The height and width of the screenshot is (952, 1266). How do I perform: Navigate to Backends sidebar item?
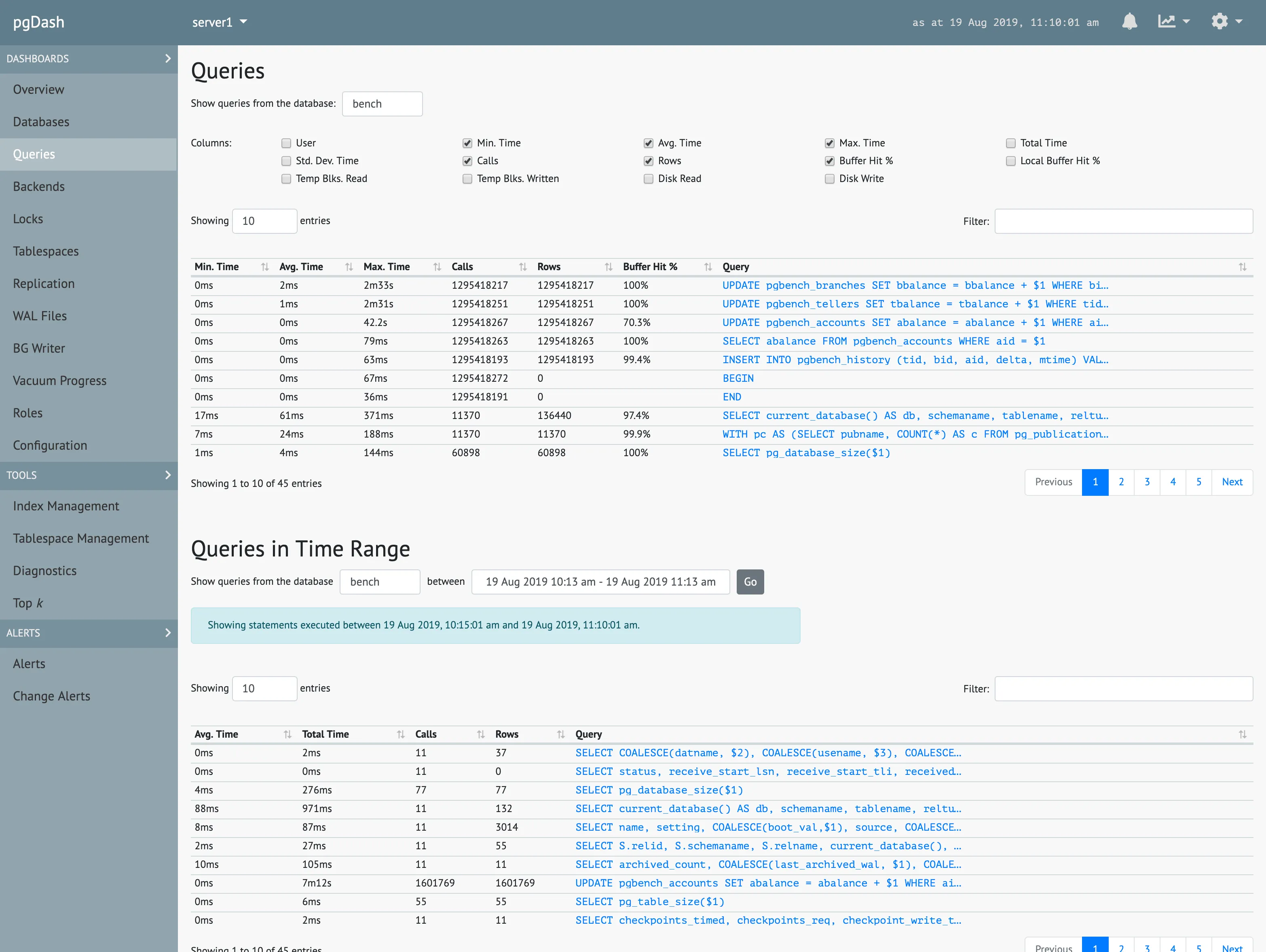click(x=39, y=186)
